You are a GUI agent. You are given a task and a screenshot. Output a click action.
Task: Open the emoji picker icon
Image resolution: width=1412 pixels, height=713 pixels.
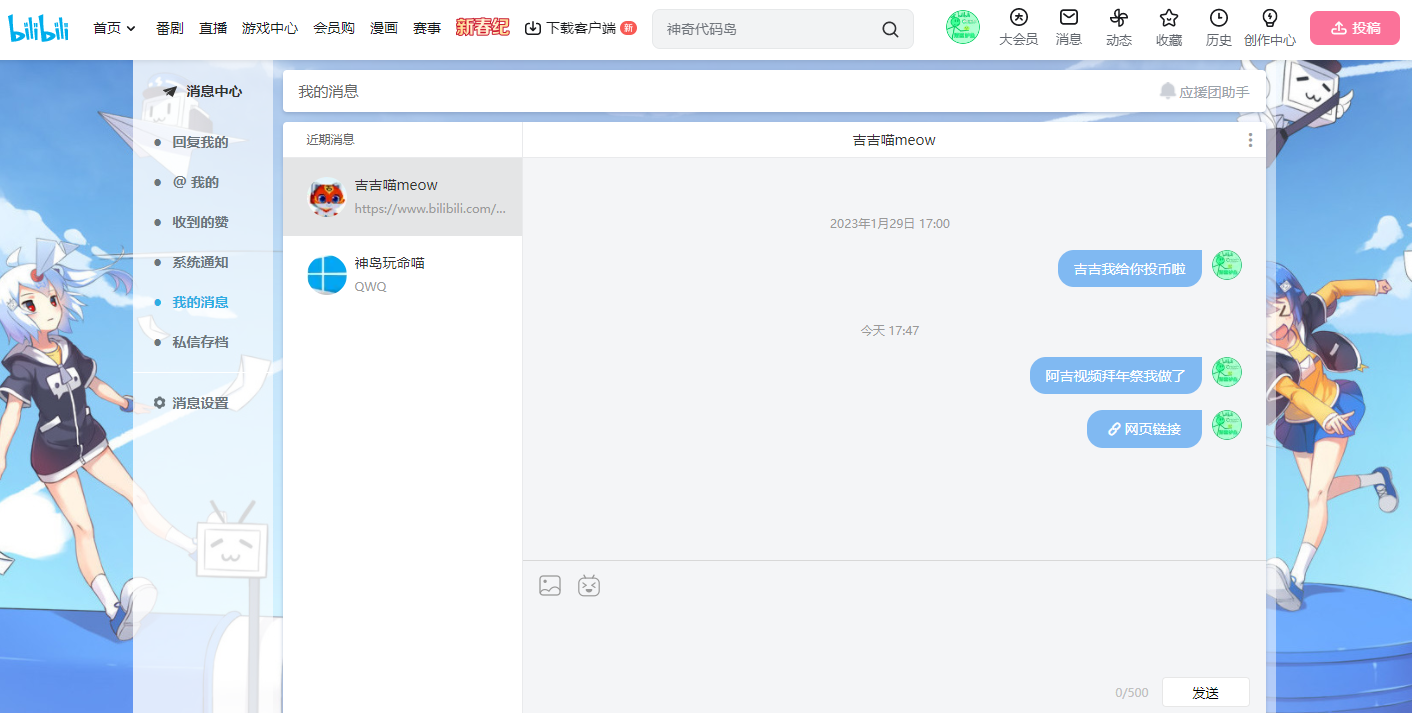pyautogui.click(x=589, y=586)
